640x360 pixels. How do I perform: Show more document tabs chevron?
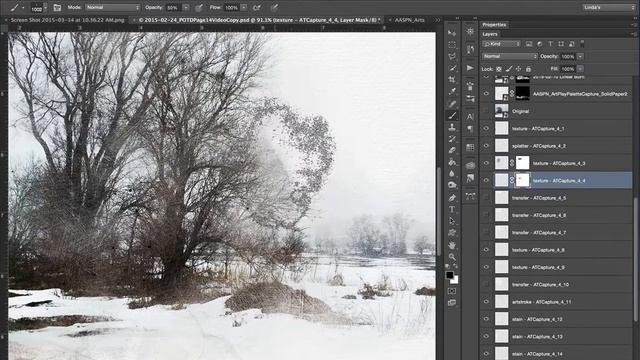click(438, 20)
